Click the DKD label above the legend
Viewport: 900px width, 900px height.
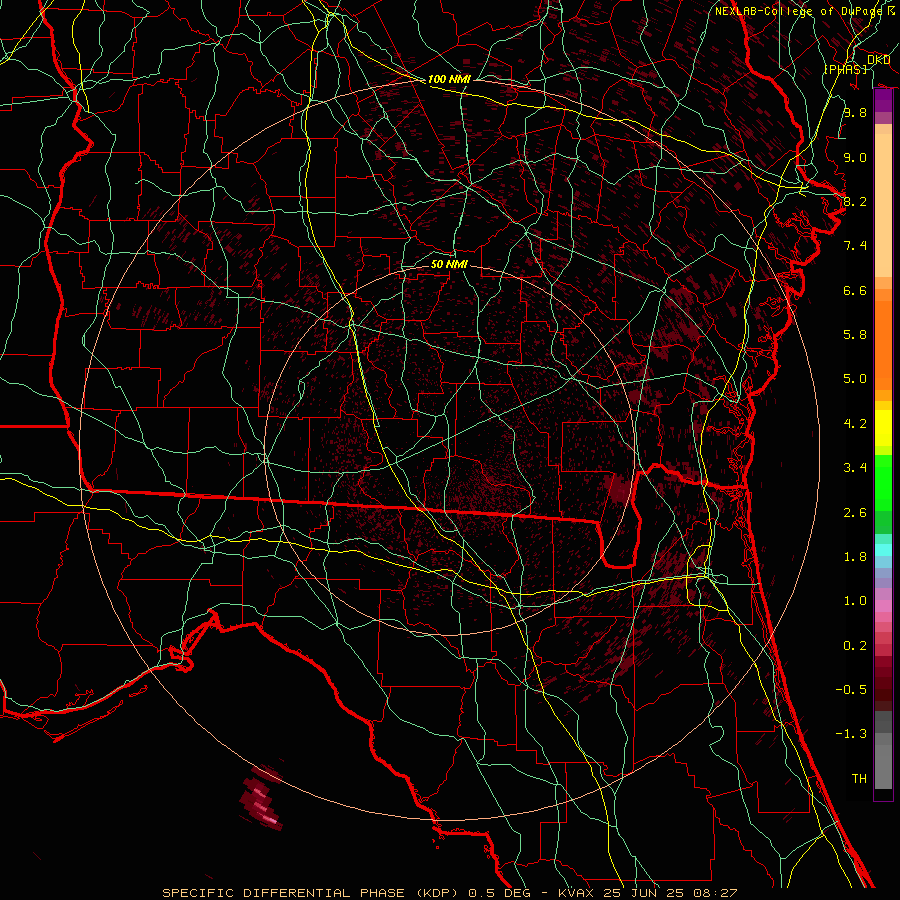[x=878, y=59]
